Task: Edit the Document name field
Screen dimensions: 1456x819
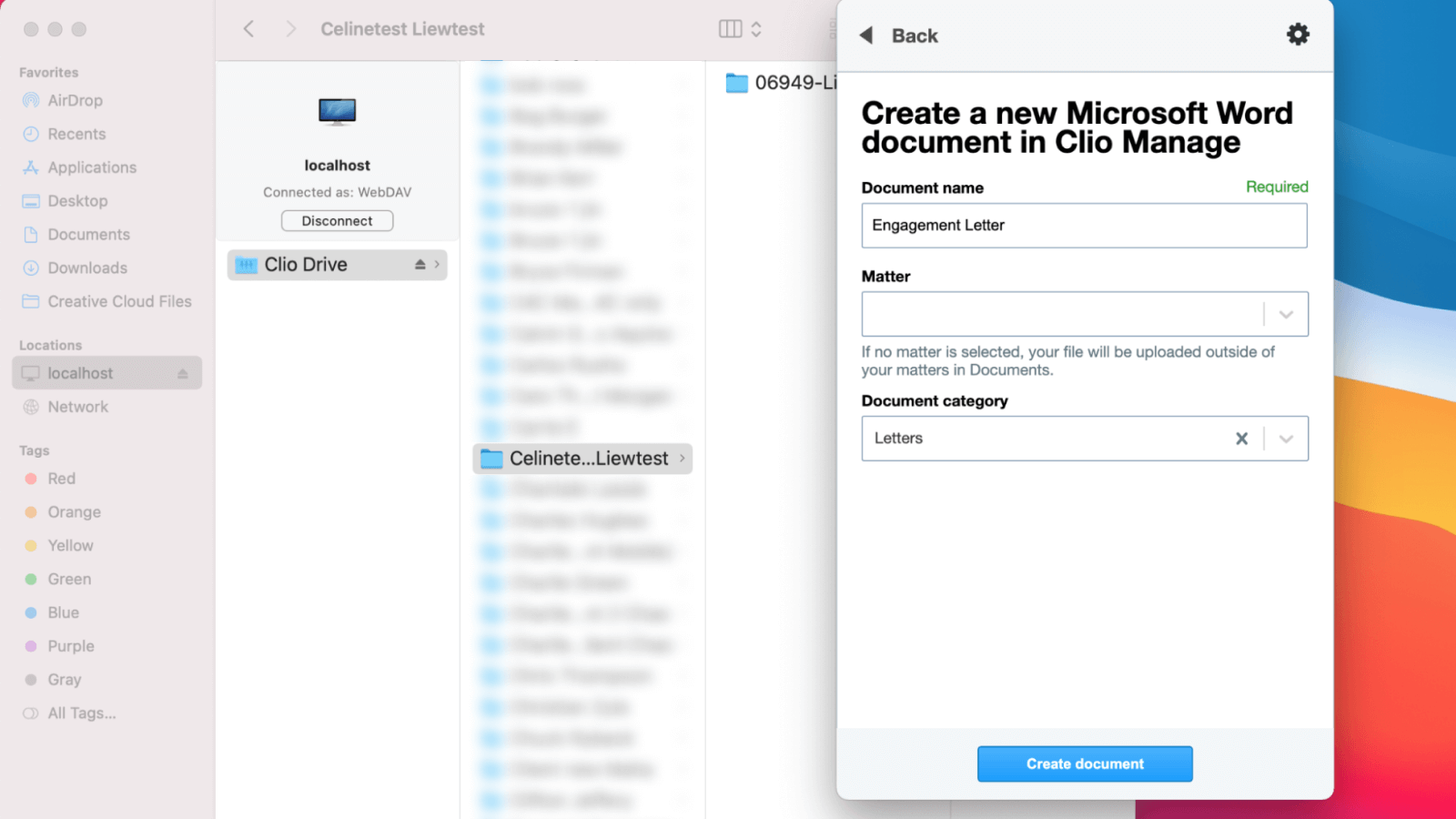Action: [x=1084, y=226]
